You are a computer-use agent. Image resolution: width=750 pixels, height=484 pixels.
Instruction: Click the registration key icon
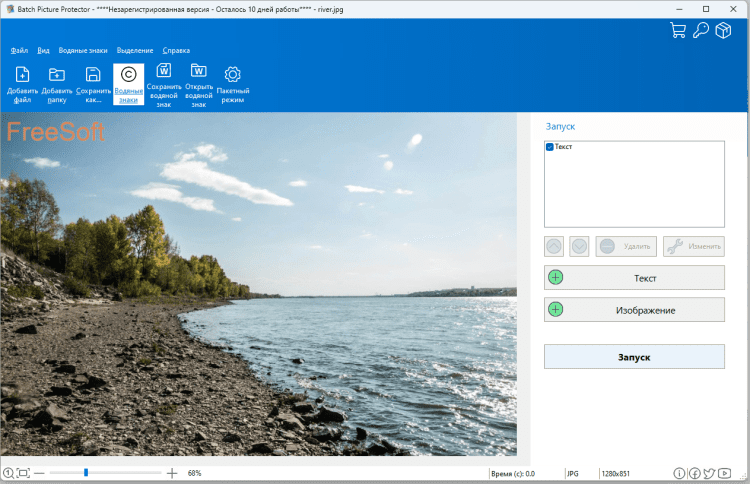coord(701,30)
